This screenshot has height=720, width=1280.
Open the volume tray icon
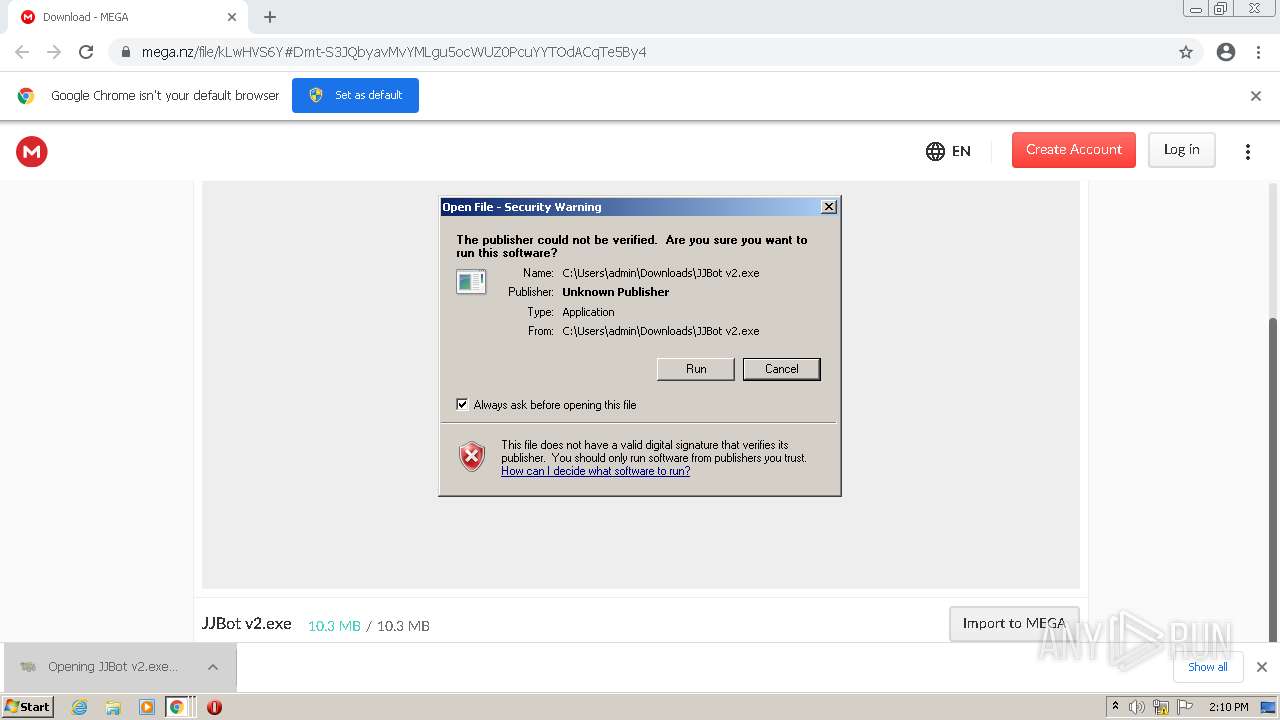(1137, 707)
